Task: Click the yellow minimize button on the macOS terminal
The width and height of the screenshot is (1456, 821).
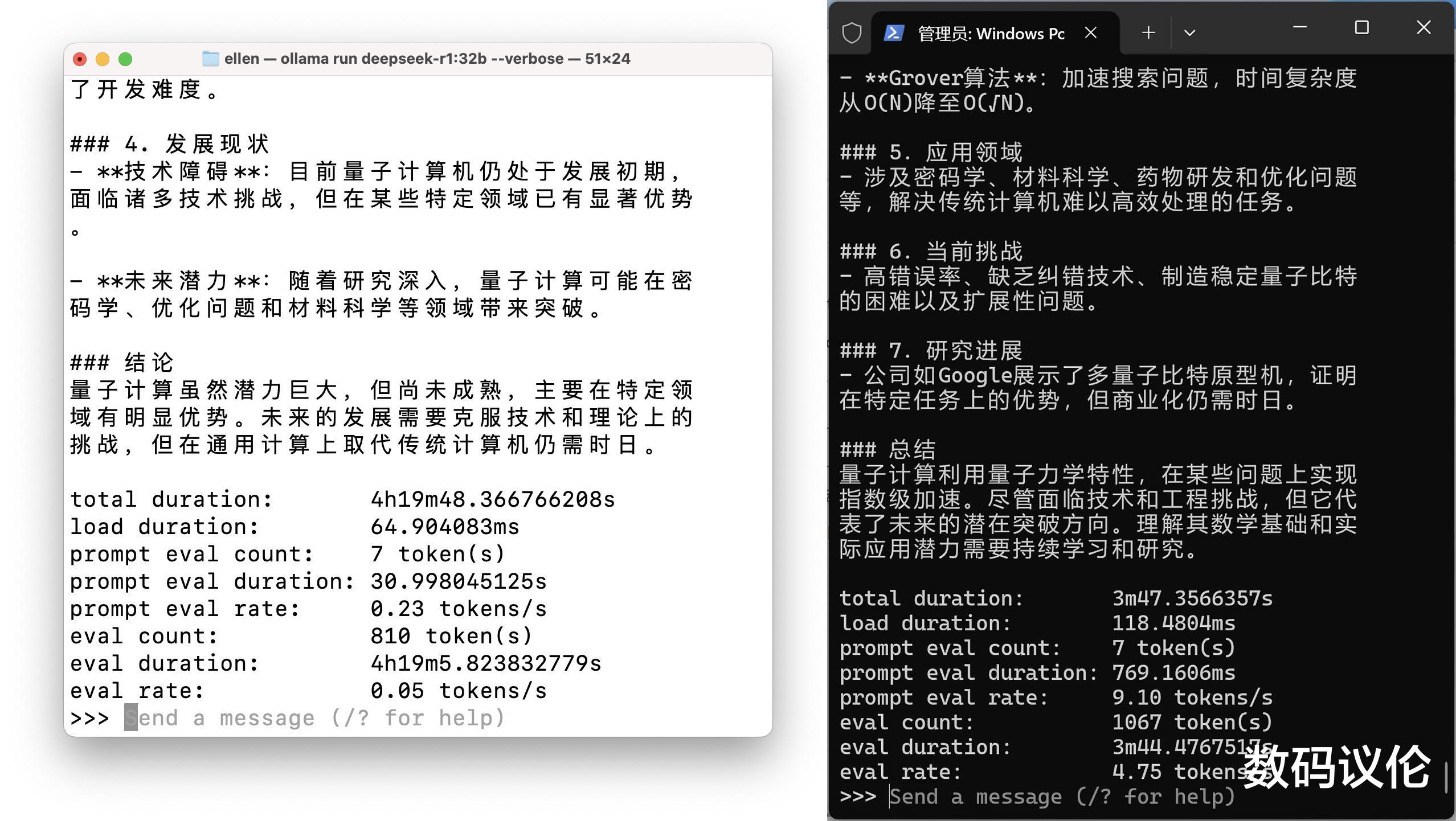Action: tap(103, 59)
